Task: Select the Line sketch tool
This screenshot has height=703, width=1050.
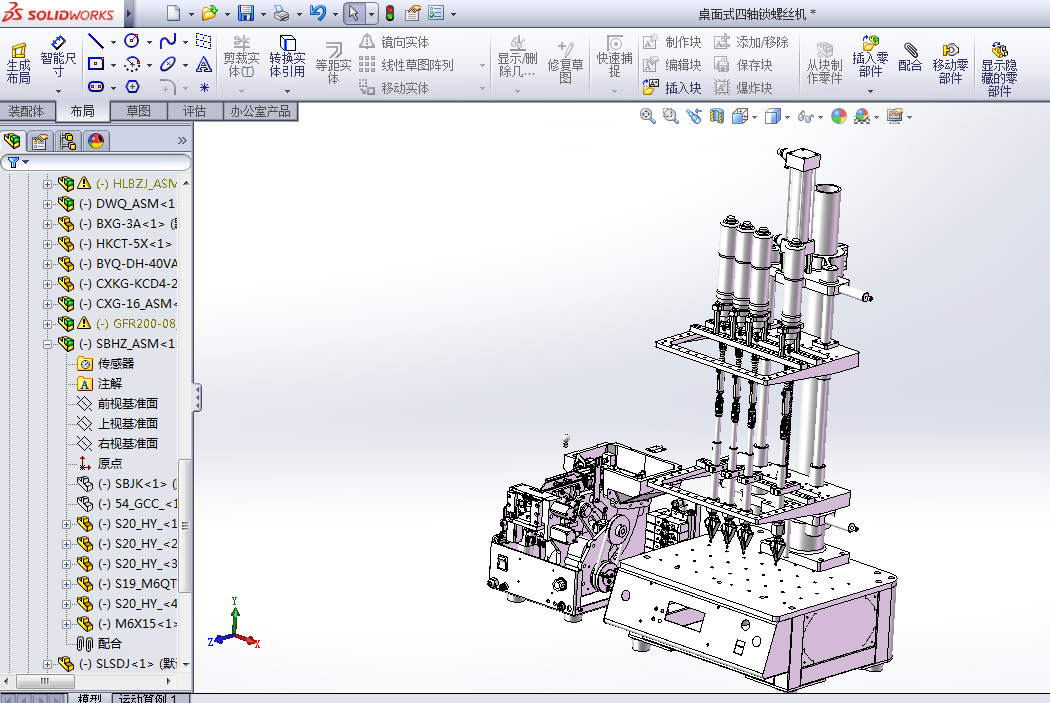Action: (x=97, y=41)
